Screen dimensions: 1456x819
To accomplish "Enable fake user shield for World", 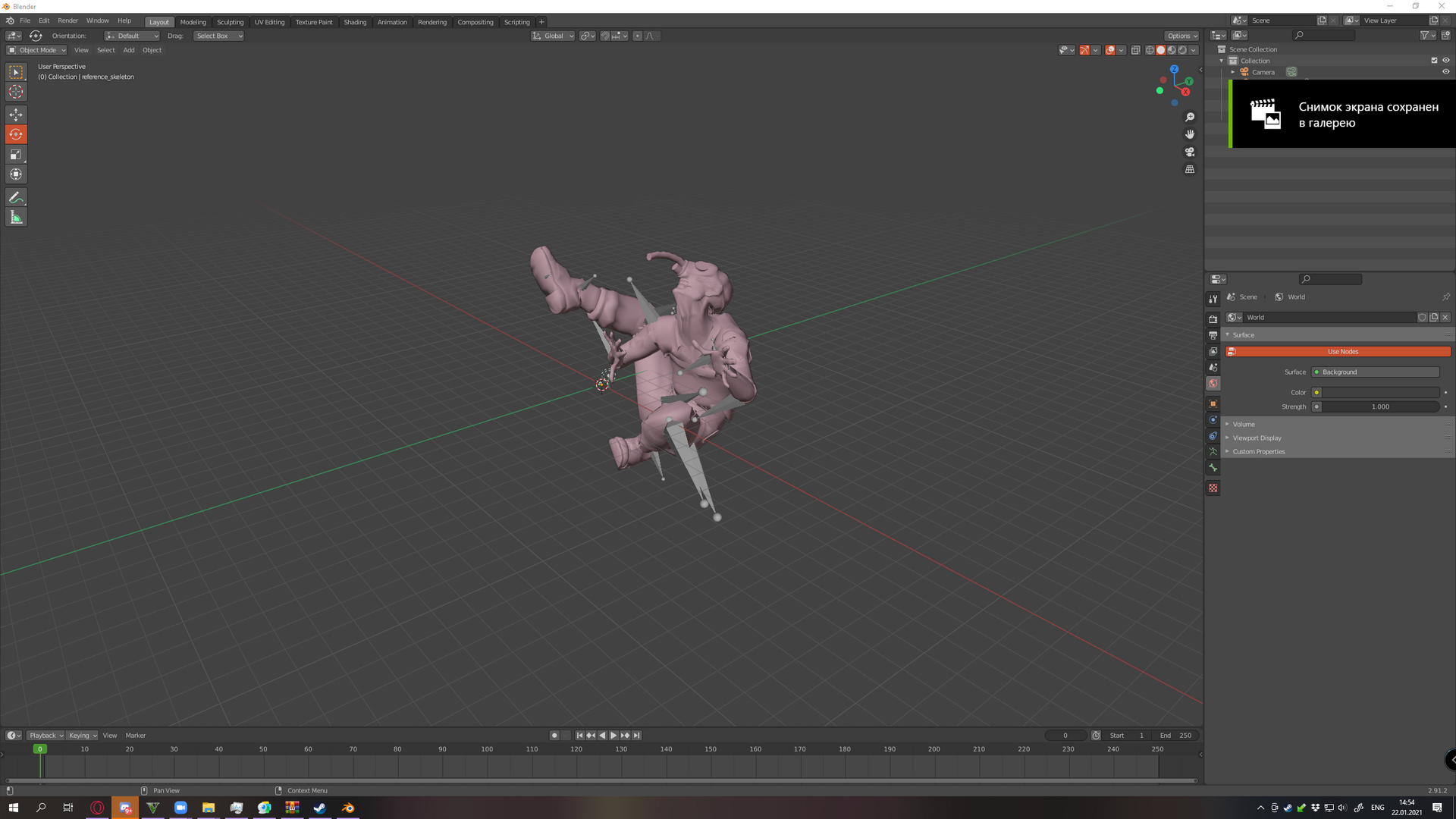I will [x=1423, y=317].
